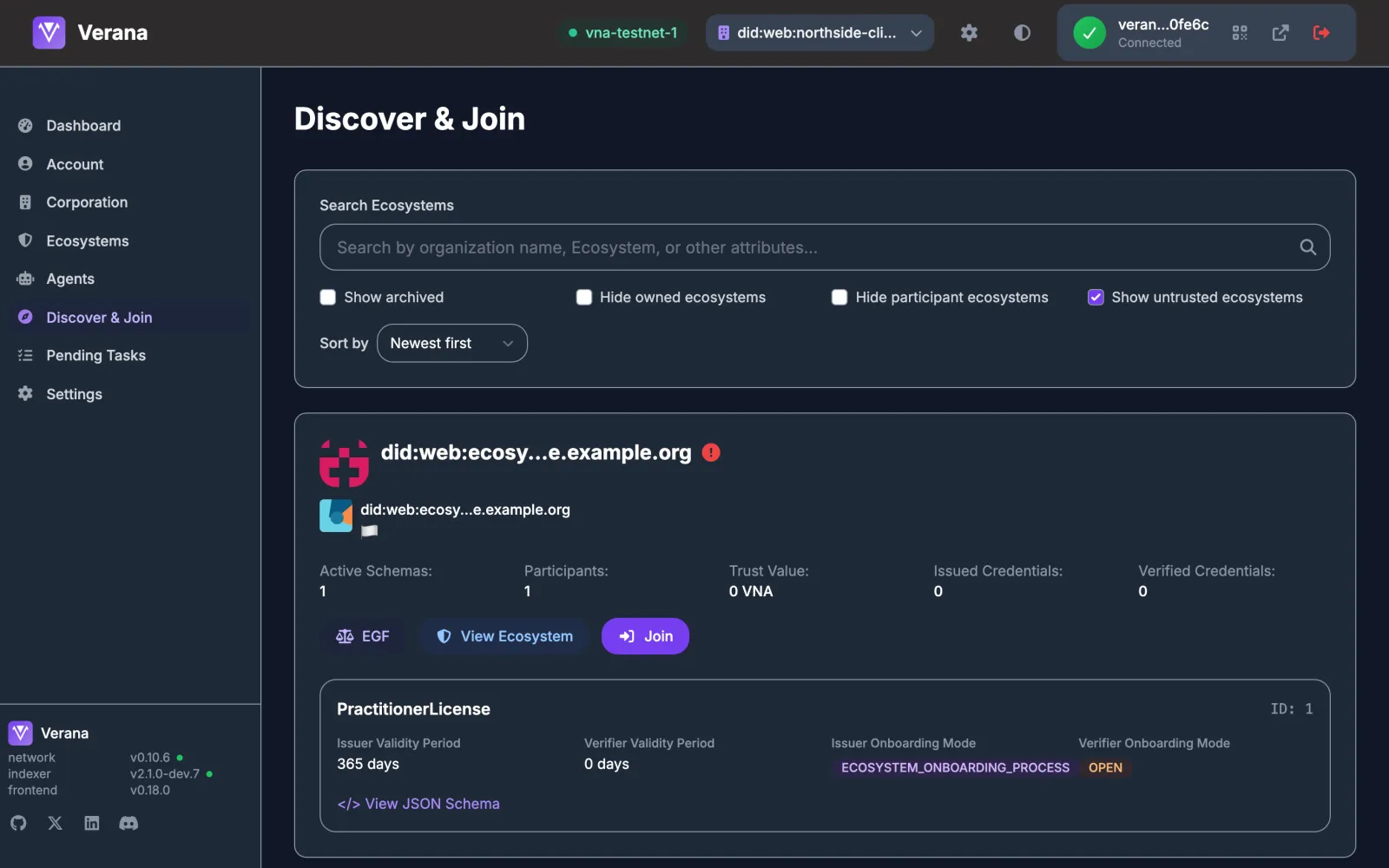The width and height of the screenshot is (1389, 868).
Task: Check Hide owned ecosystems
Action: pos(584,298)
